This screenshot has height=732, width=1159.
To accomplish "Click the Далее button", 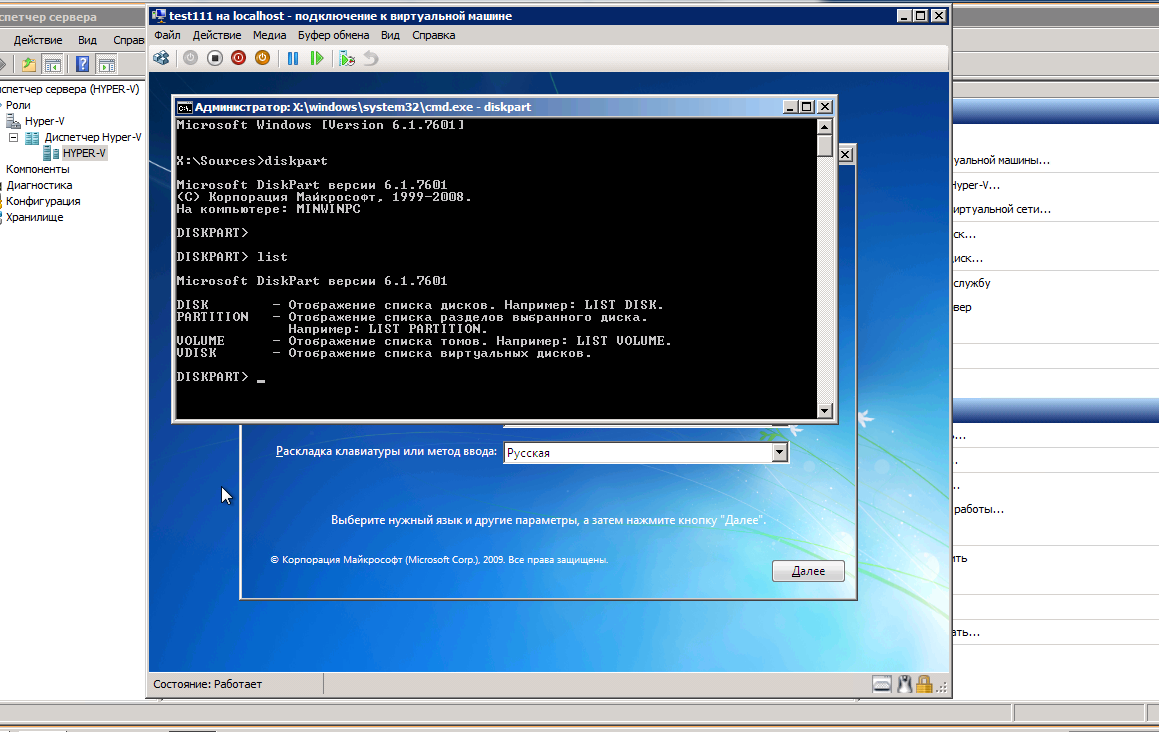I will (808, 571).
